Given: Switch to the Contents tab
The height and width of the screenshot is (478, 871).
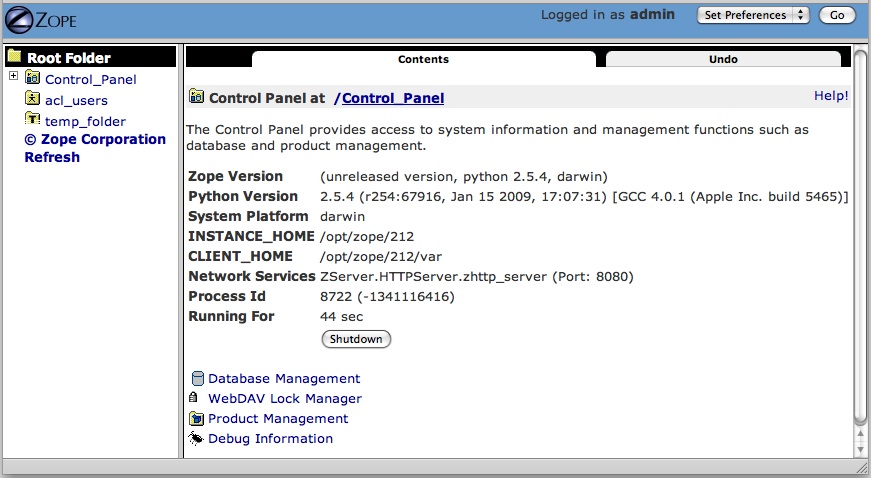Looking at the screenshot, I should [x=423, y=59].
